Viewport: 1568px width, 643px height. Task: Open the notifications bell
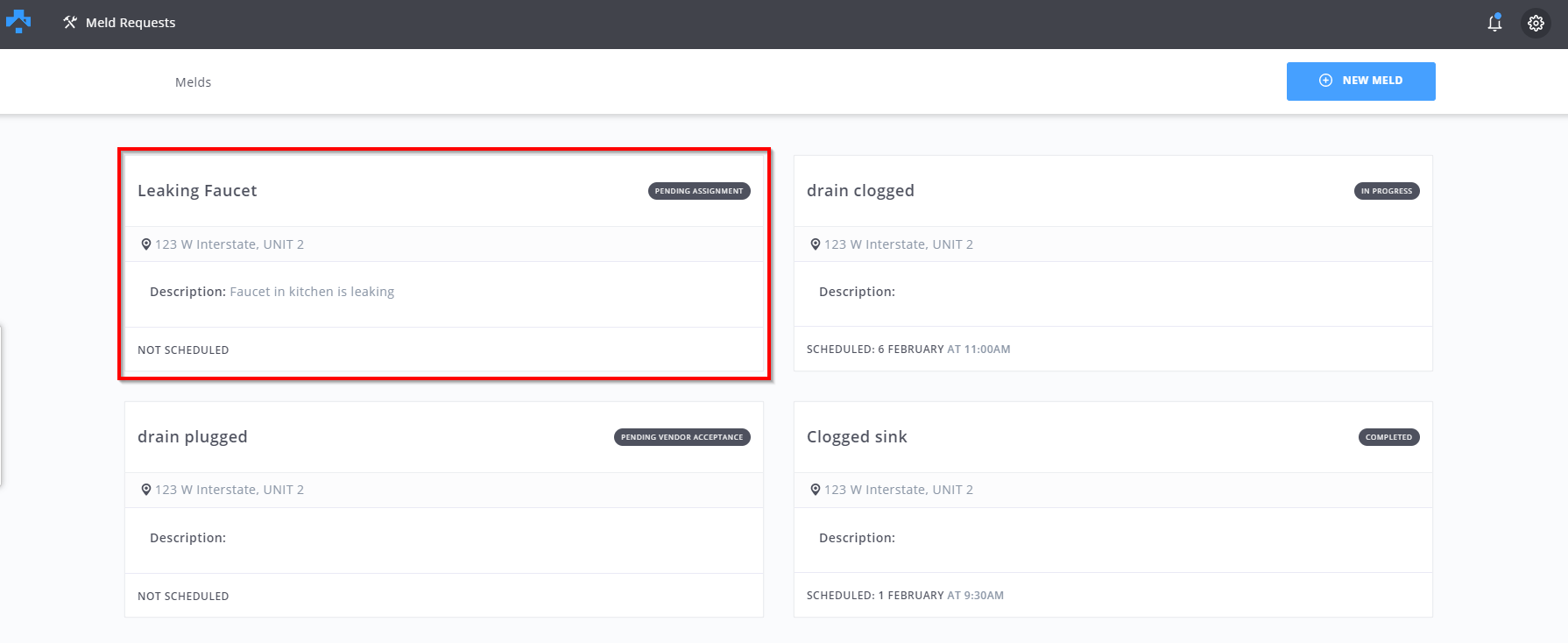pos(1494,23)
